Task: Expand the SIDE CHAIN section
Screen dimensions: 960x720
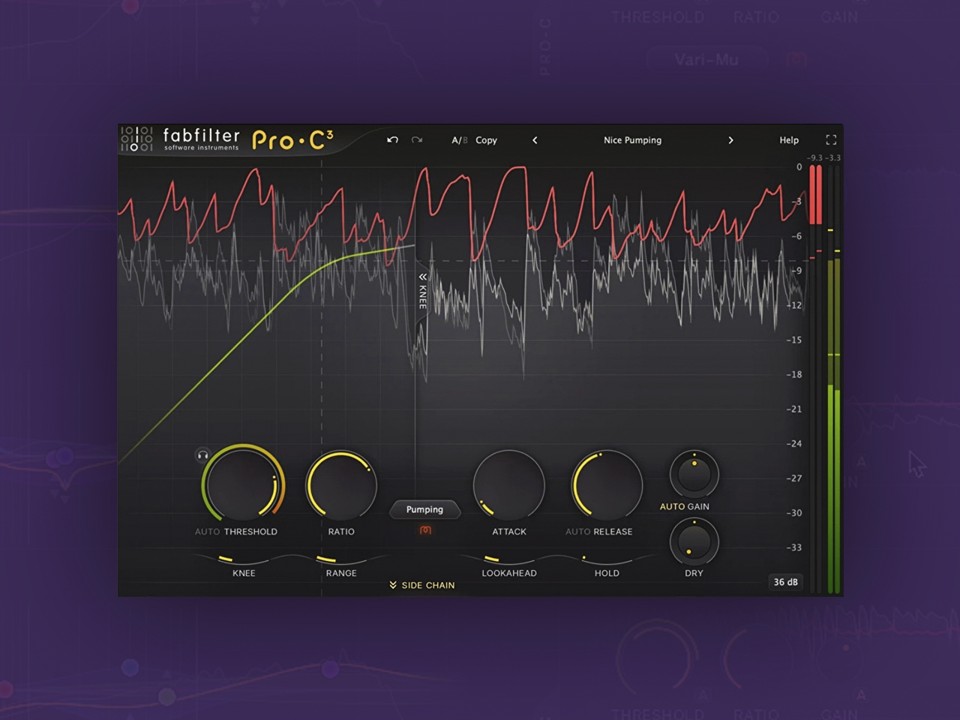Action: (422, 585)
